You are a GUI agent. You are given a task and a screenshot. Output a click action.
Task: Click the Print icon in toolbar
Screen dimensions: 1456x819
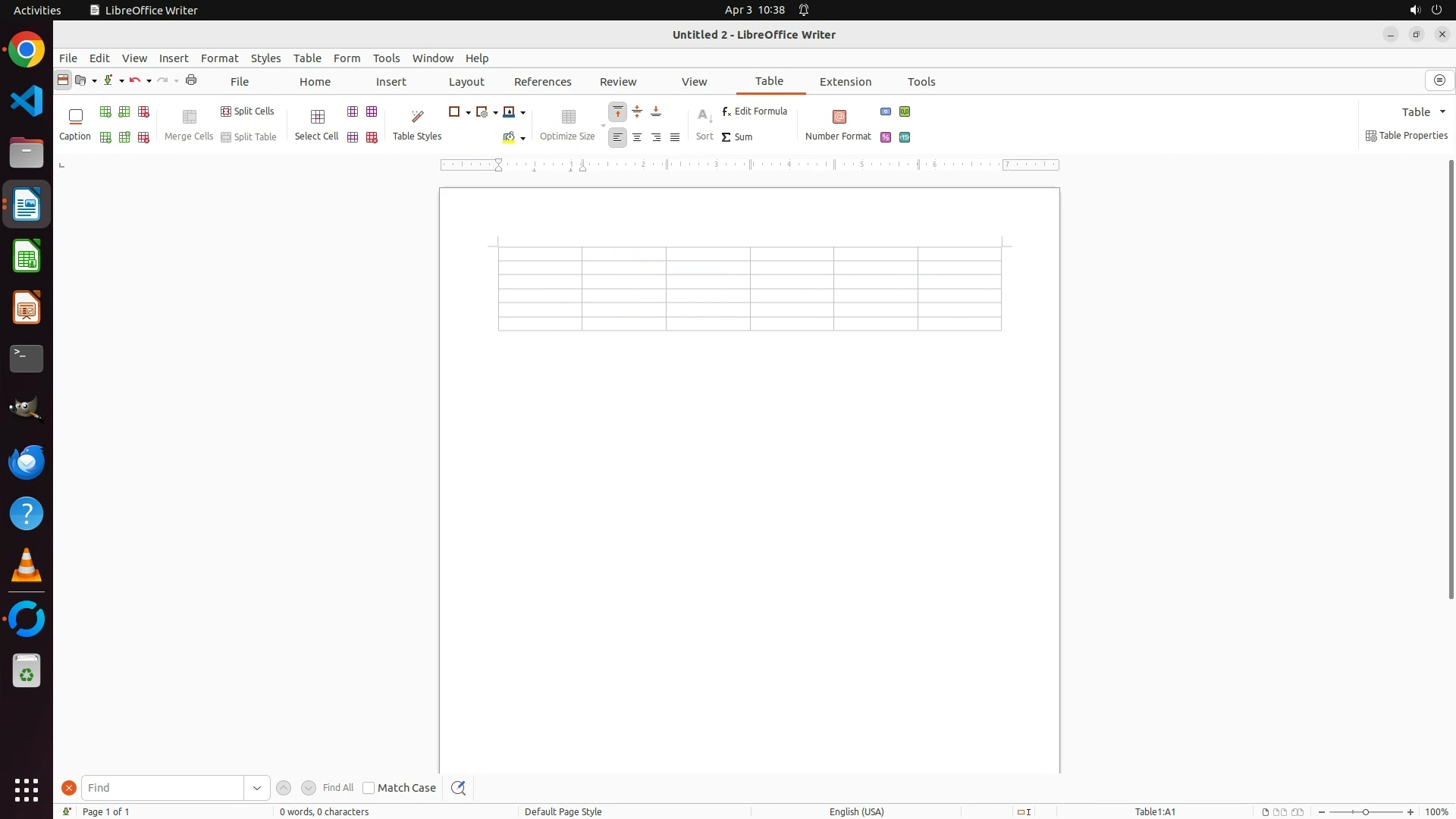click(x=191, y=80)
